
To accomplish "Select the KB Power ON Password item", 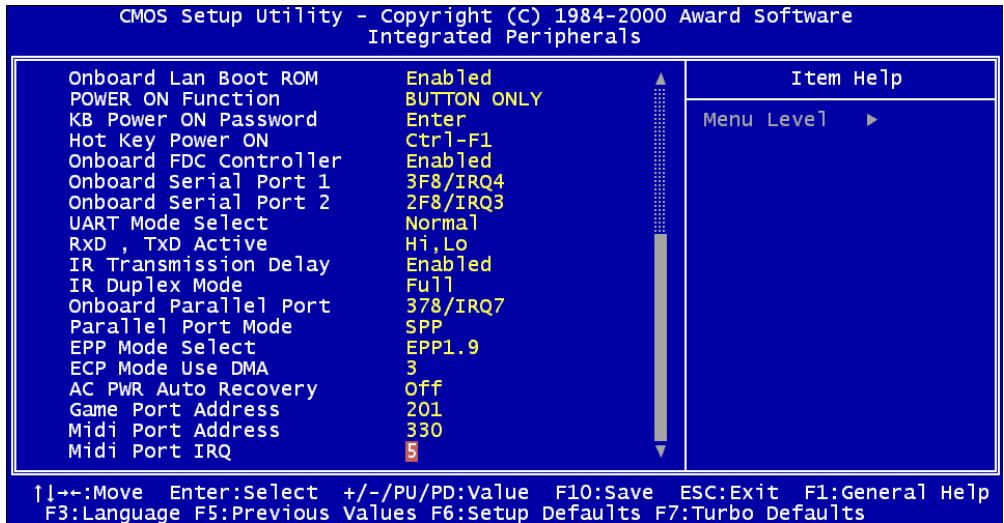I will click(x=159, y=119).
